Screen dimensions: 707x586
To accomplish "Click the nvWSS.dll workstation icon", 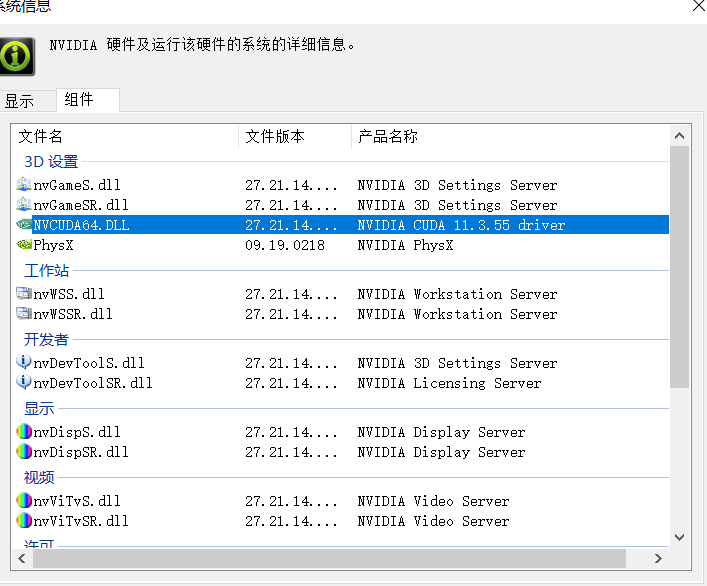I will [23, 293].
